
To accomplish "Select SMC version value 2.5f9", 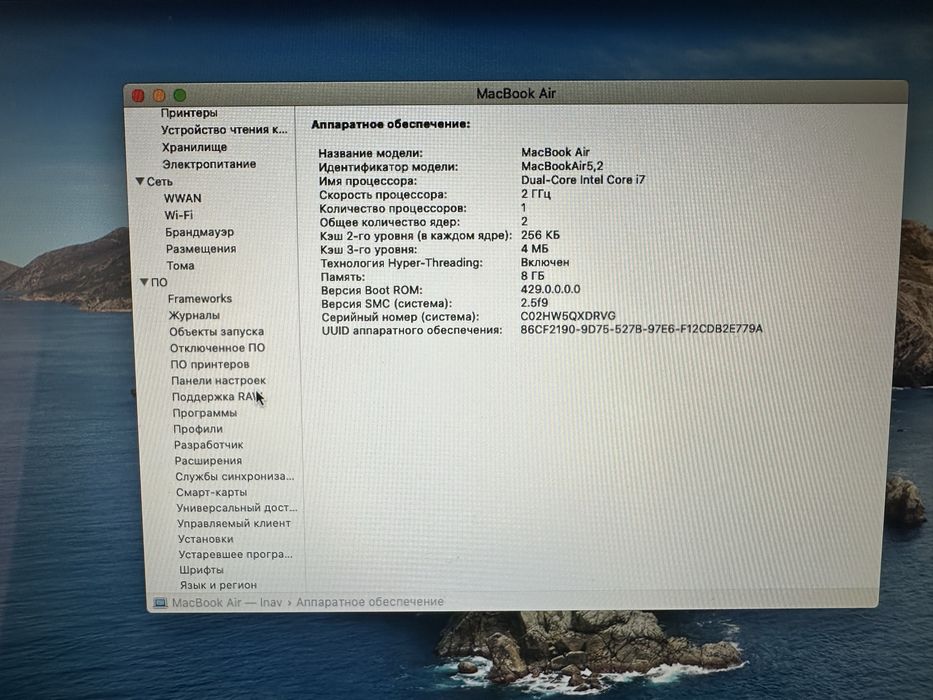I will [534, 303].
